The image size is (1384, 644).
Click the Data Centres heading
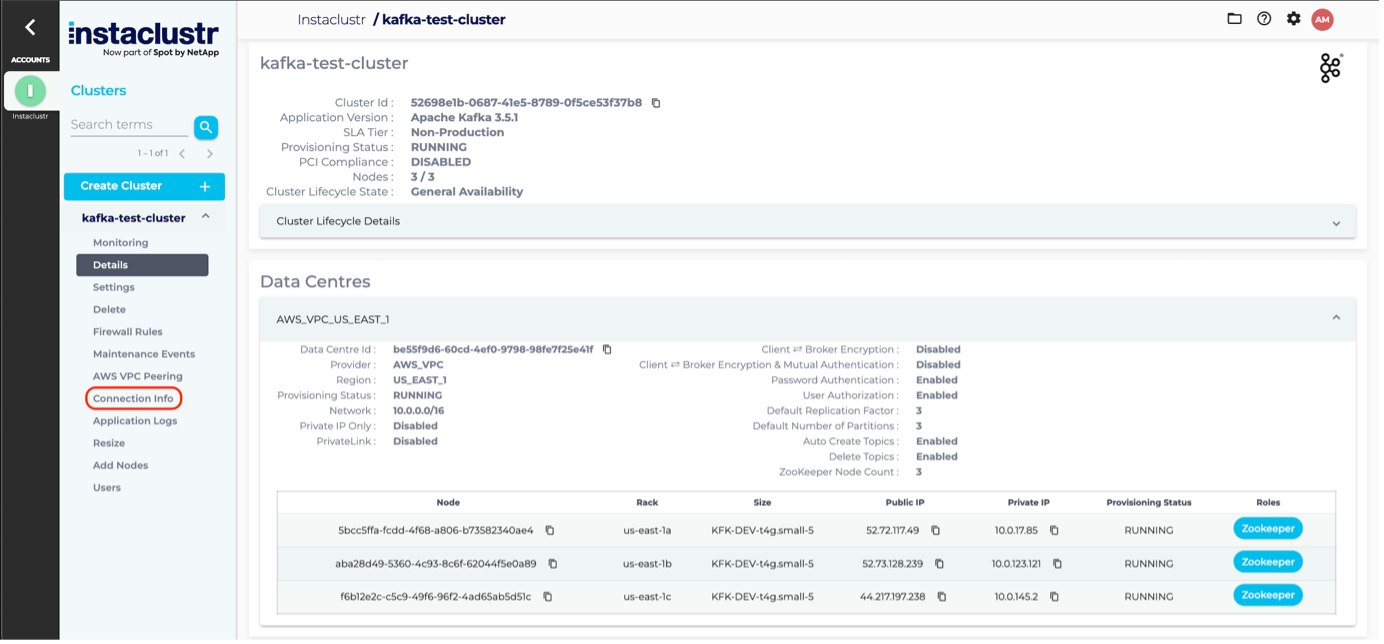(315, 282)
